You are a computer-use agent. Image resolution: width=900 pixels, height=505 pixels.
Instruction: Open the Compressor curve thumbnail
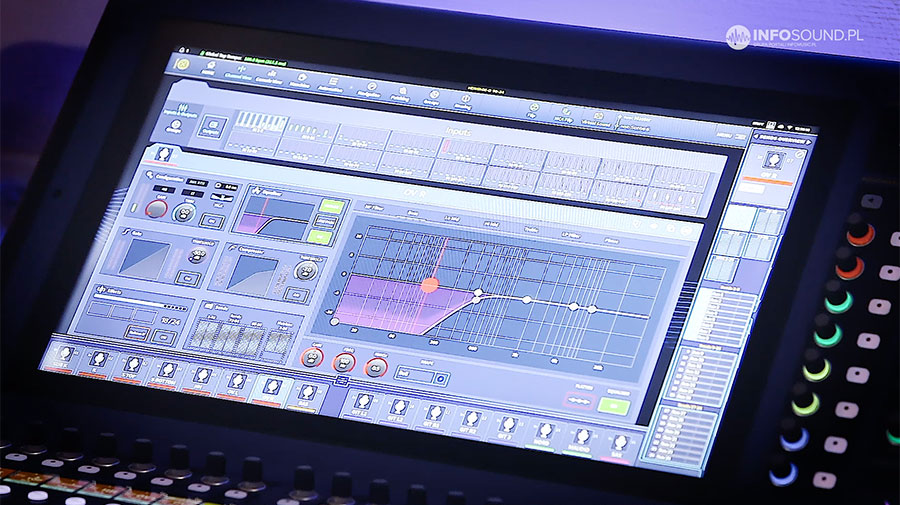pos(253,275)
